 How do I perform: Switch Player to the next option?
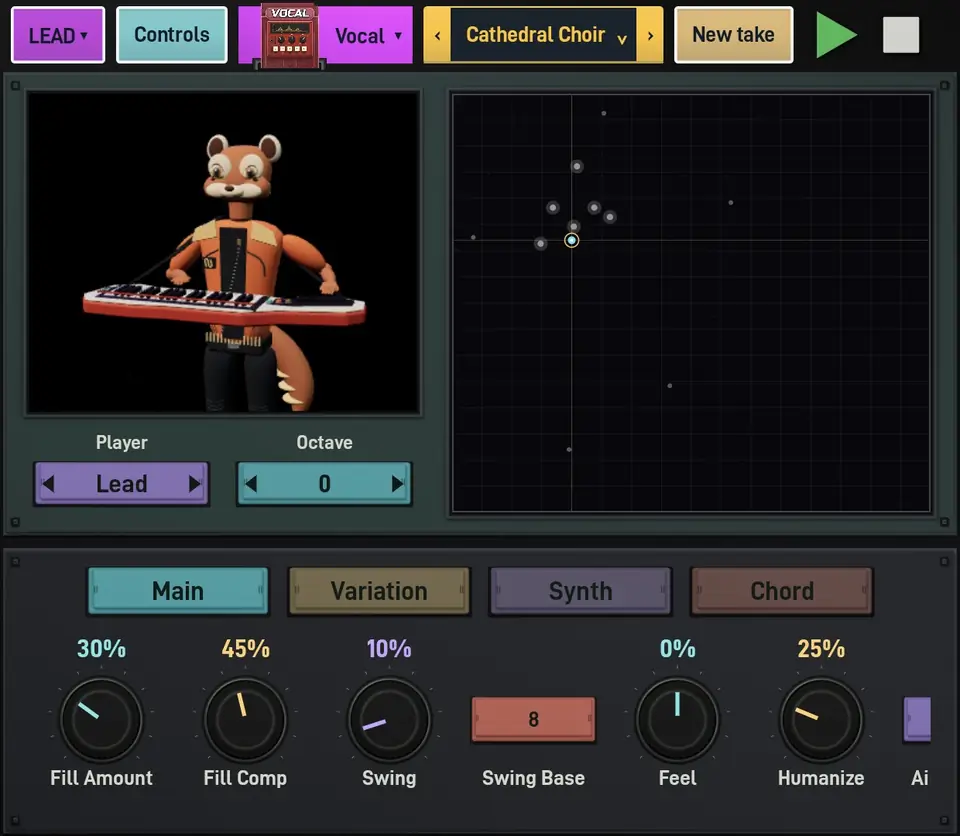[x=195, y=484]
